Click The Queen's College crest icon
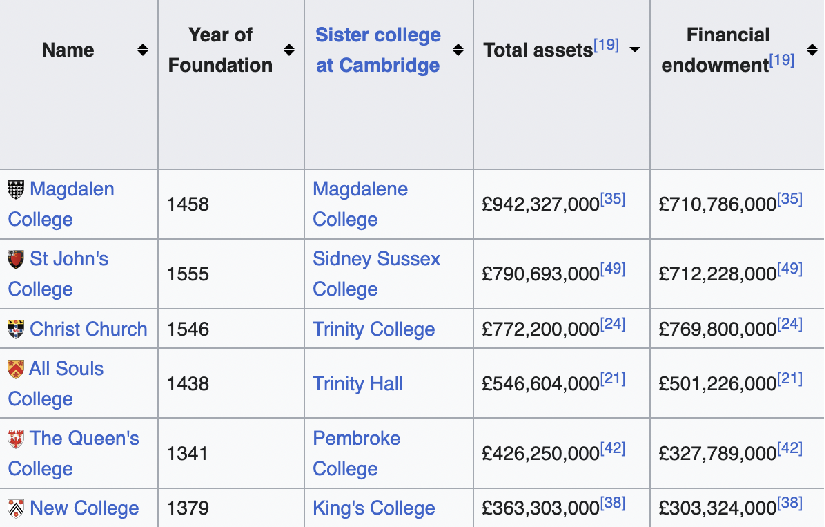 pyautogui.click(x=16, y=439)
